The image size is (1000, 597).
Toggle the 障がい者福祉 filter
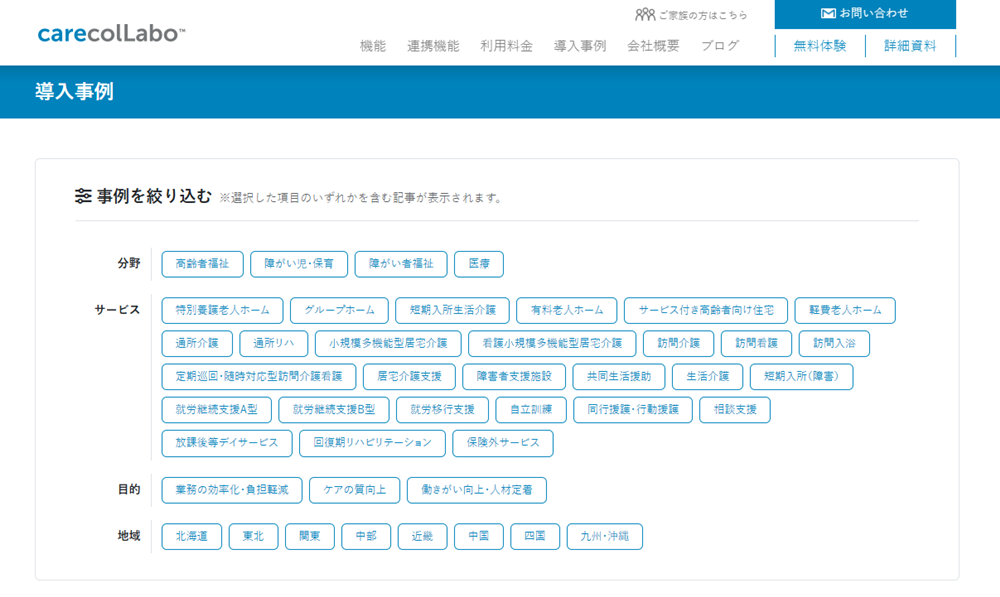pyautogui.click(x=401, y=264)
